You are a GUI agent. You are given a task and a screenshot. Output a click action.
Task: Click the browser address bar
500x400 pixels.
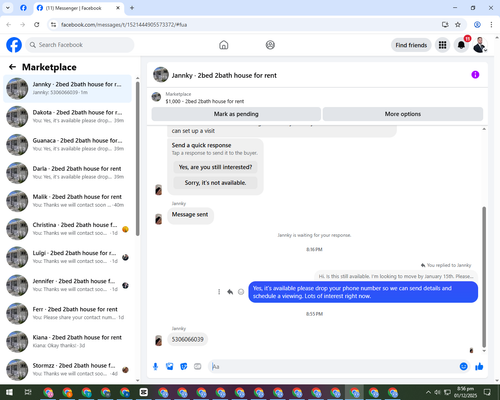247,25
